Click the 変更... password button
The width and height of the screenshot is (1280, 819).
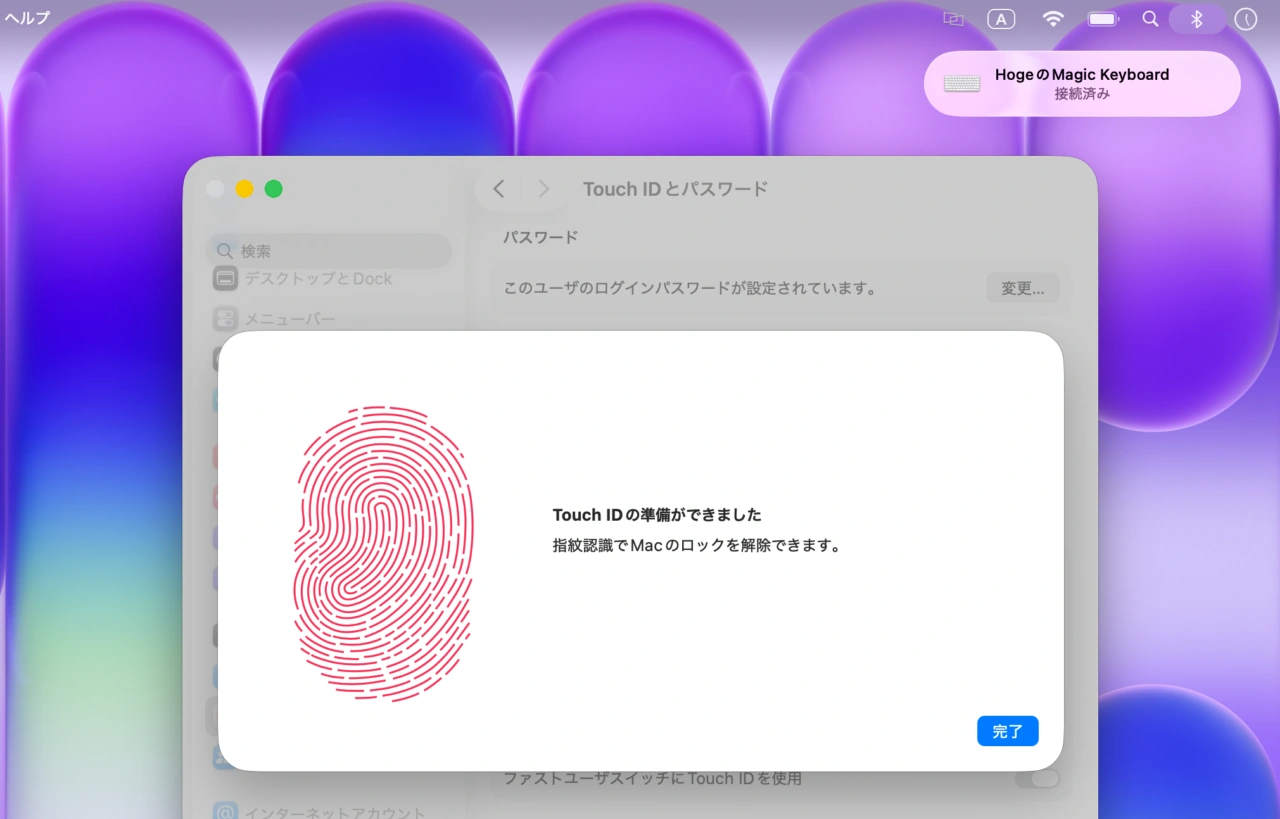tap(1022, 288)
